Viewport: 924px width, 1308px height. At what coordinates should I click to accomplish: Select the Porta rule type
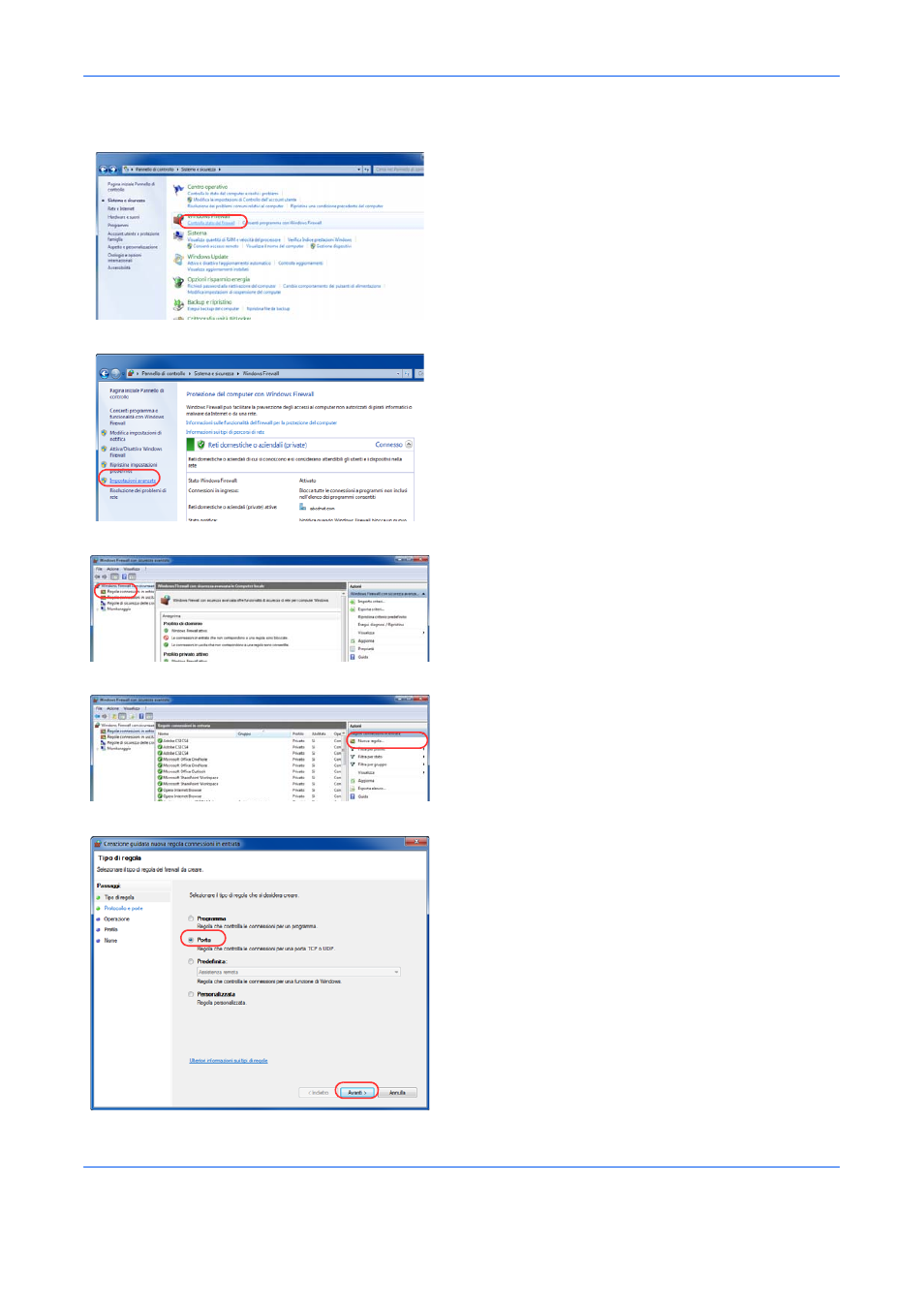pos(191,940)
